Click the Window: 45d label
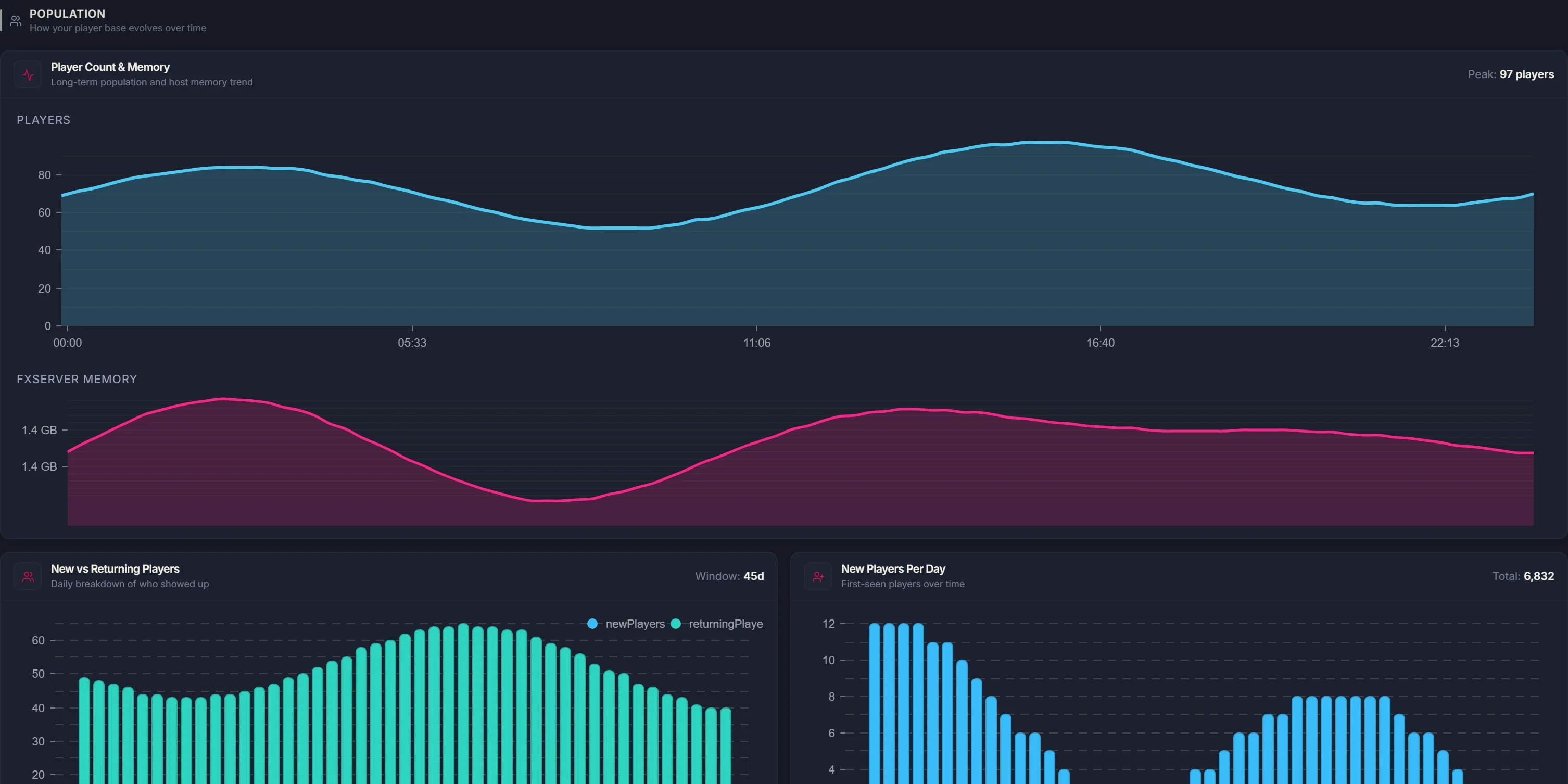Image resolution: width=1568 pixels, height=784 pixels. (729, 576)
